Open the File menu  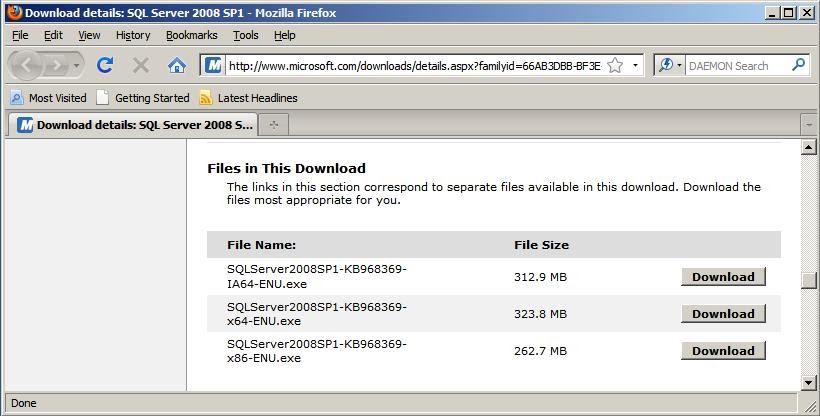20,35
